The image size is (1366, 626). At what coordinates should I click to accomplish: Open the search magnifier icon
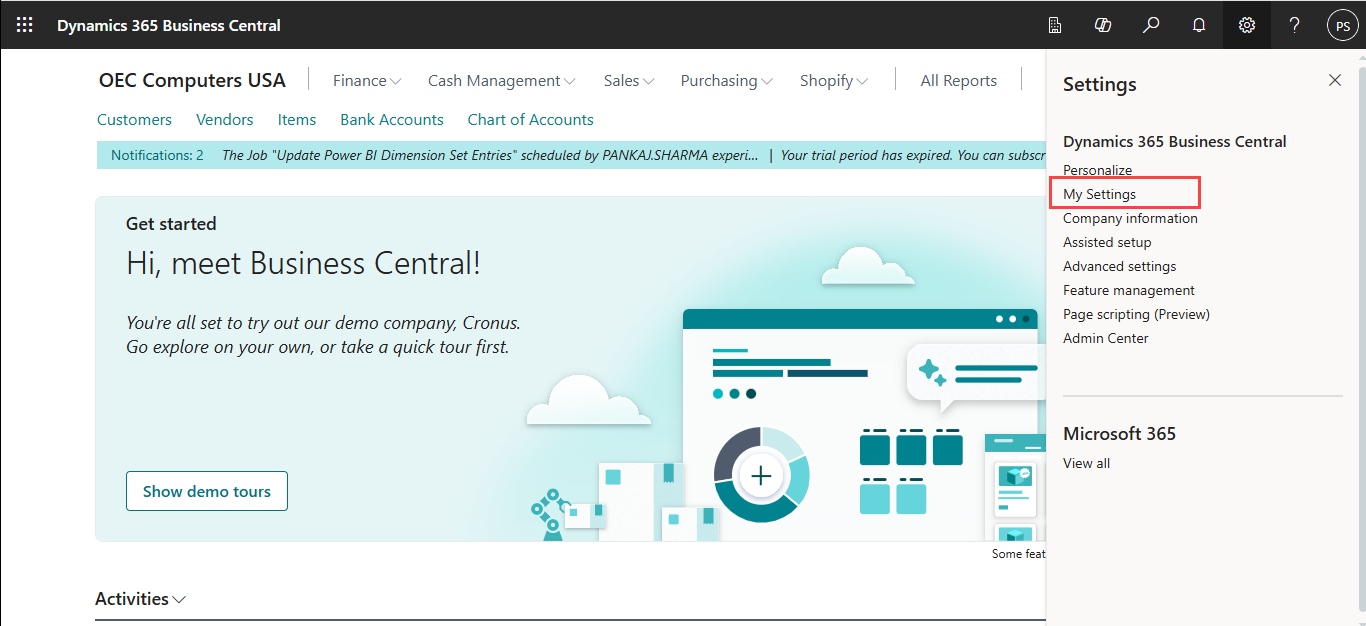click(1151, 25)
